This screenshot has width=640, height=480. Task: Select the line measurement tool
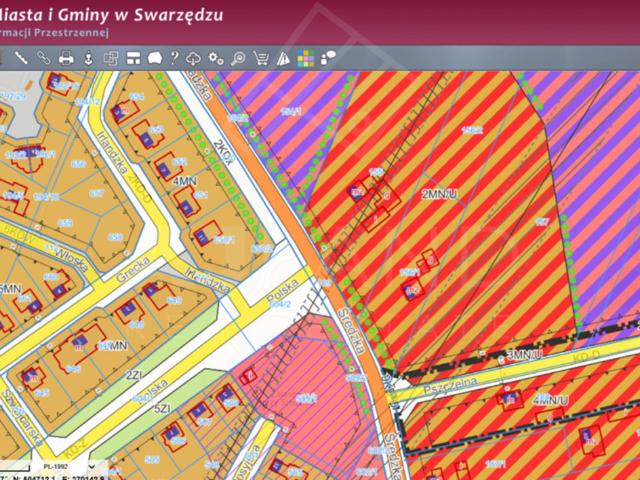coord(20,57)
